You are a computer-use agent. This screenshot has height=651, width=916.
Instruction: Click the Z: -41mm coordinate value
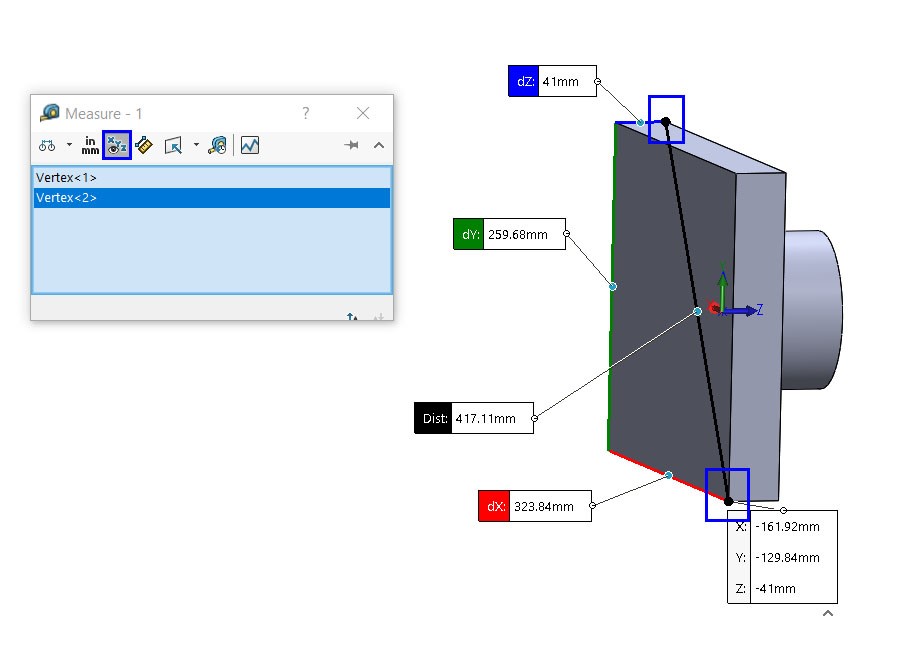click(775, 588)
